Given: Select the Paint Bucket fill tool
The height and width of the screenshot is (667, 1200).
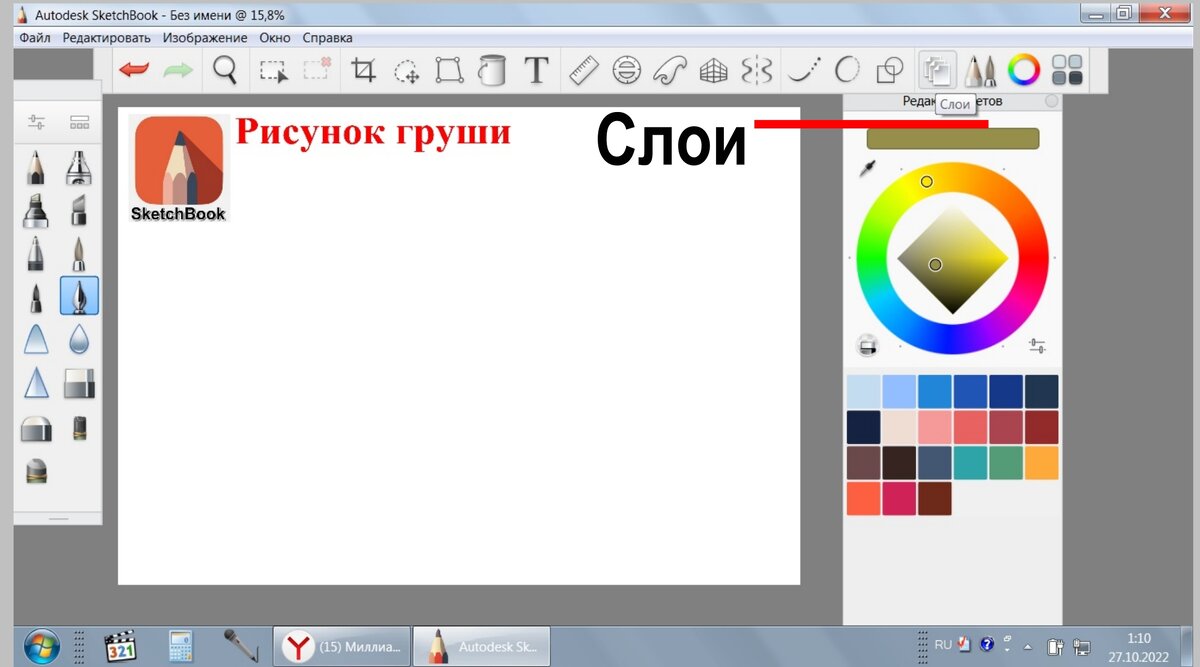Looking at the screenshot, I should pyautogui.click(x=492, y=70).
